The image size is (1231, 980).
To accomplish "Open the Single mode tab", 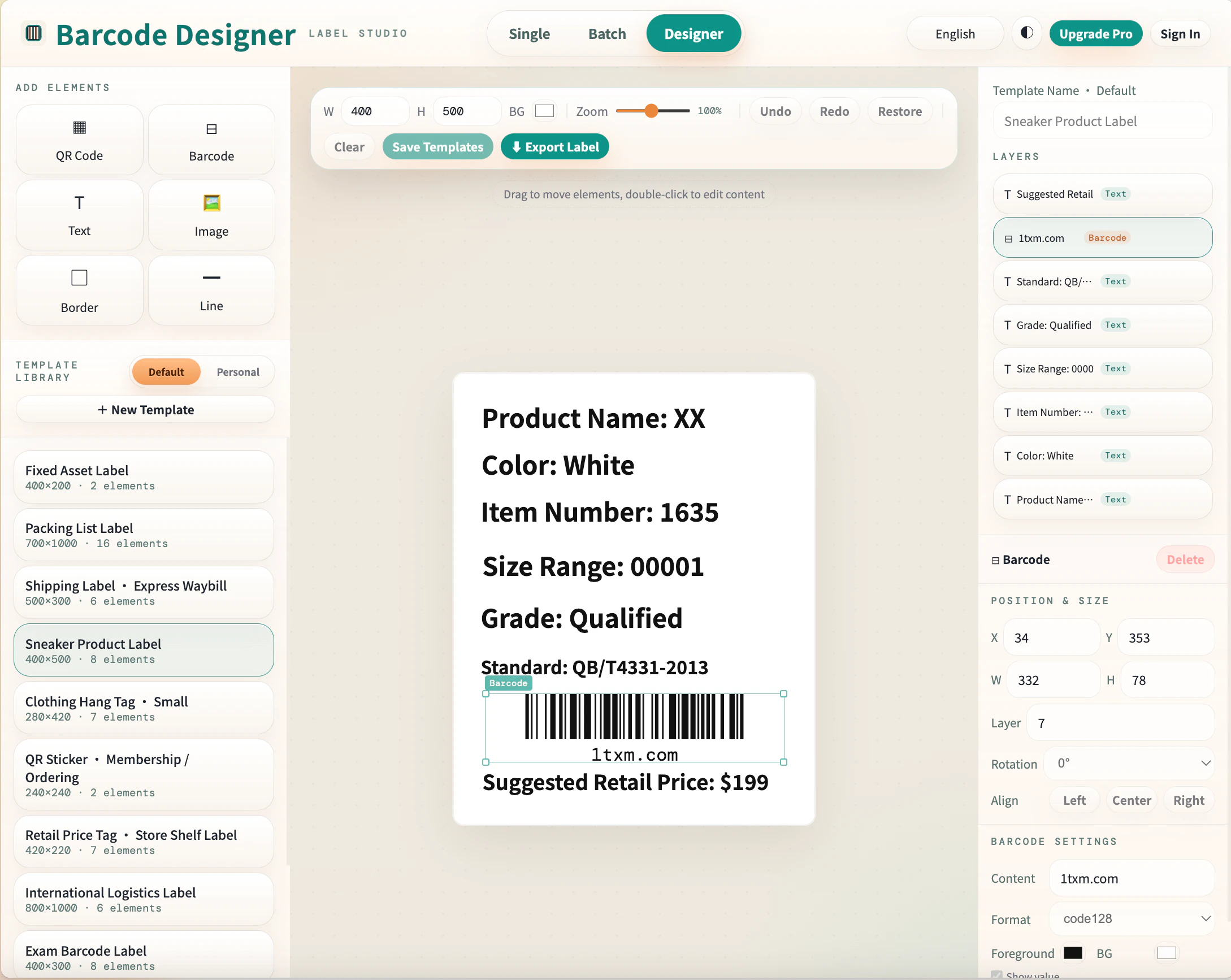I will pos(528,33).
